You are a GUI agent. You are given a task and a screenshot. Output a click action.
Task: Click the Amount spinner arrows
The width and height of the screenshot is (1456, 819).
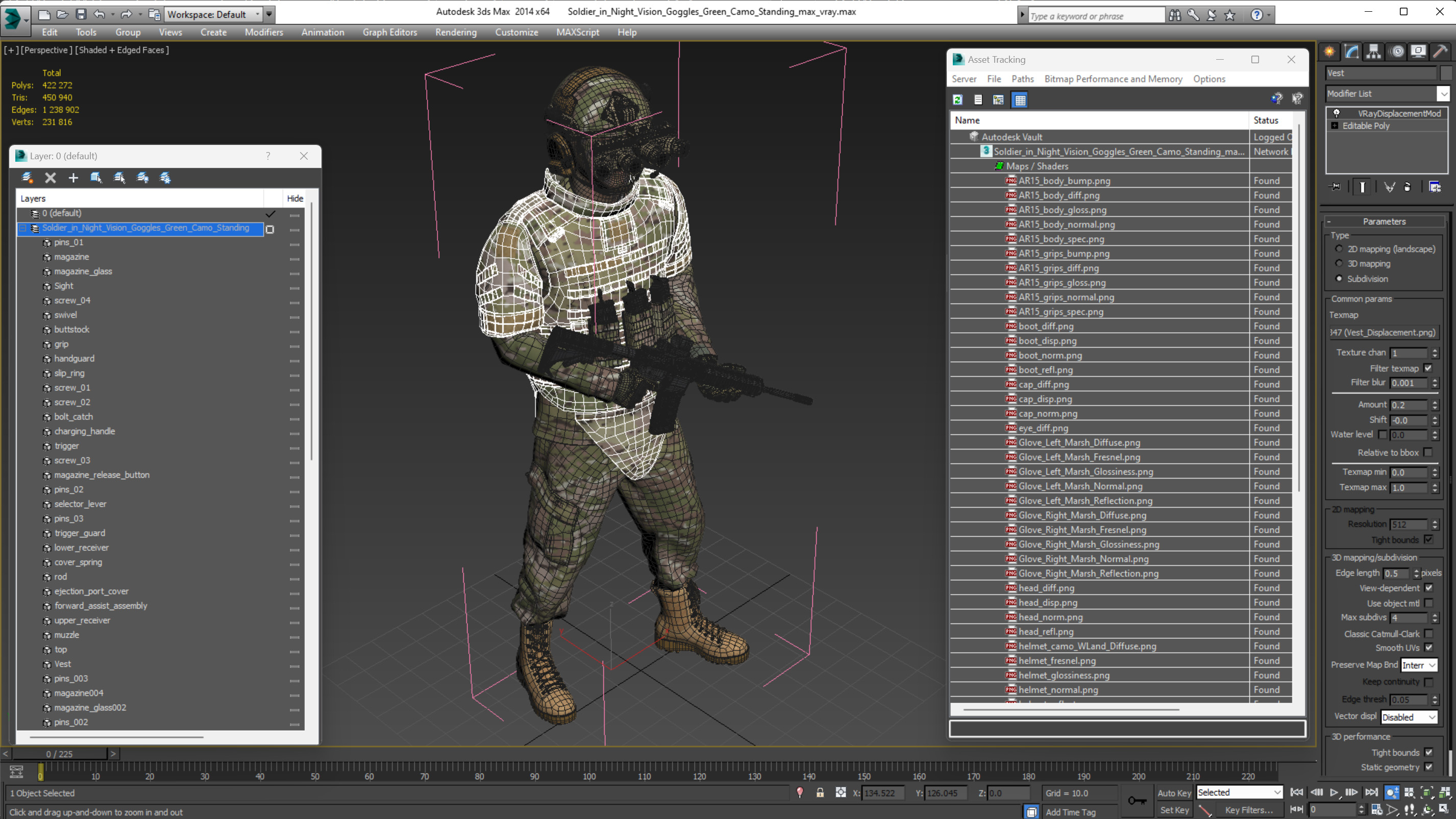1435,405
